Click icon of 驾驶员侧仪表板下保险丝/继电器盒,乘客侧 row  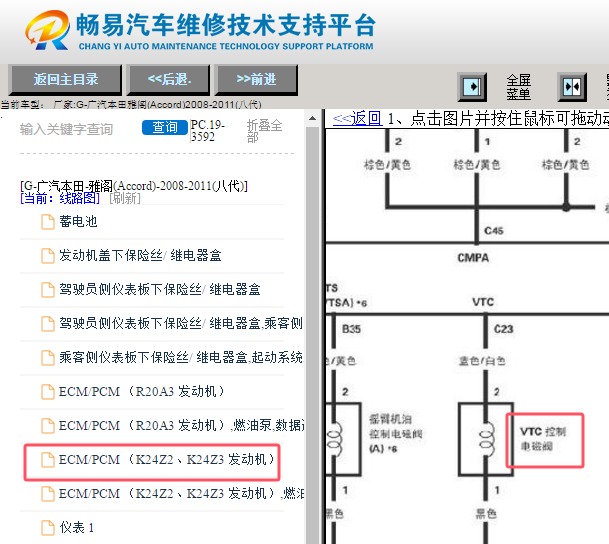click(x=48, y=323)
